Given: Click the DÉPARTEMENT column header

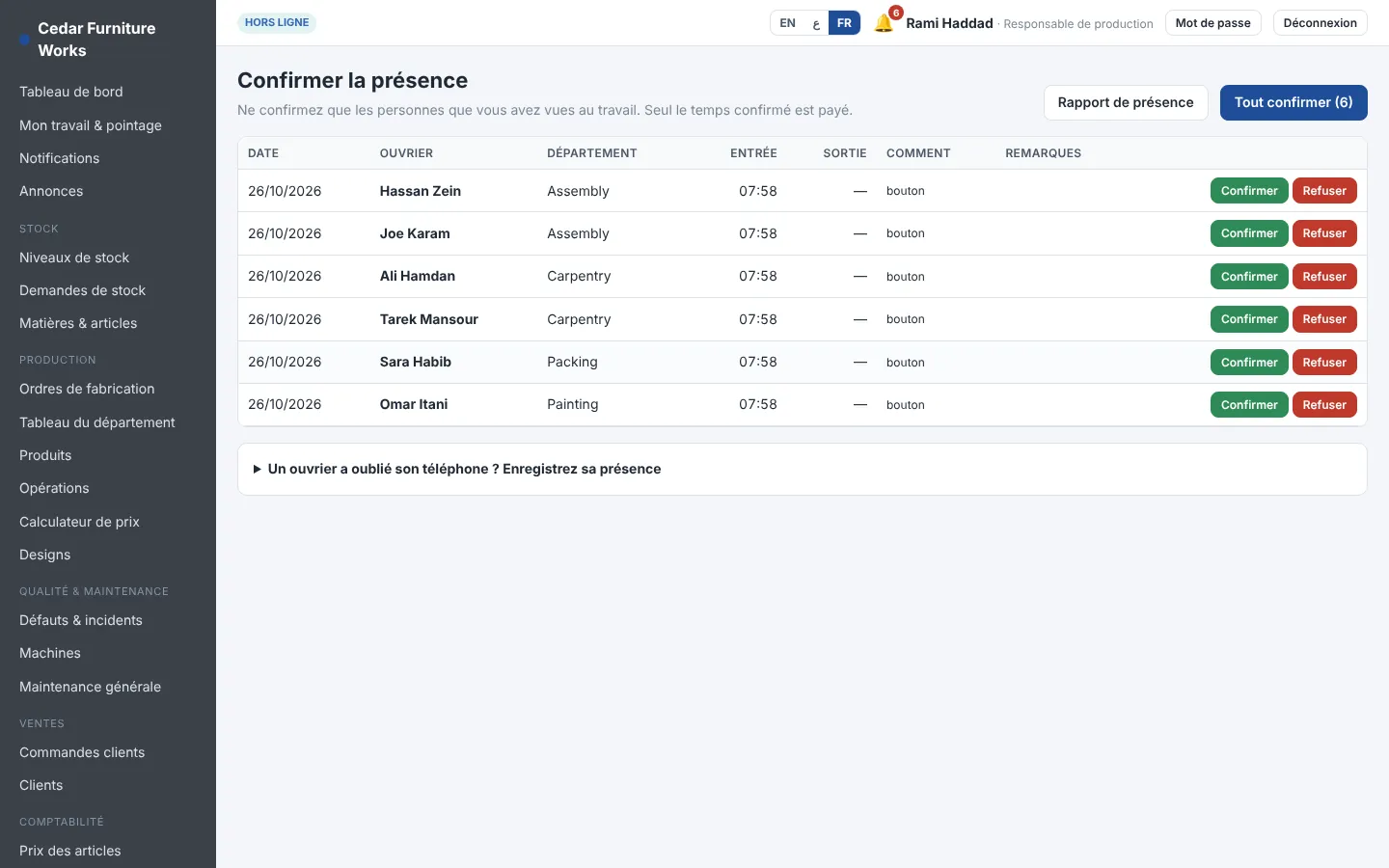Looking at the screenshot, I should [592, 153].
